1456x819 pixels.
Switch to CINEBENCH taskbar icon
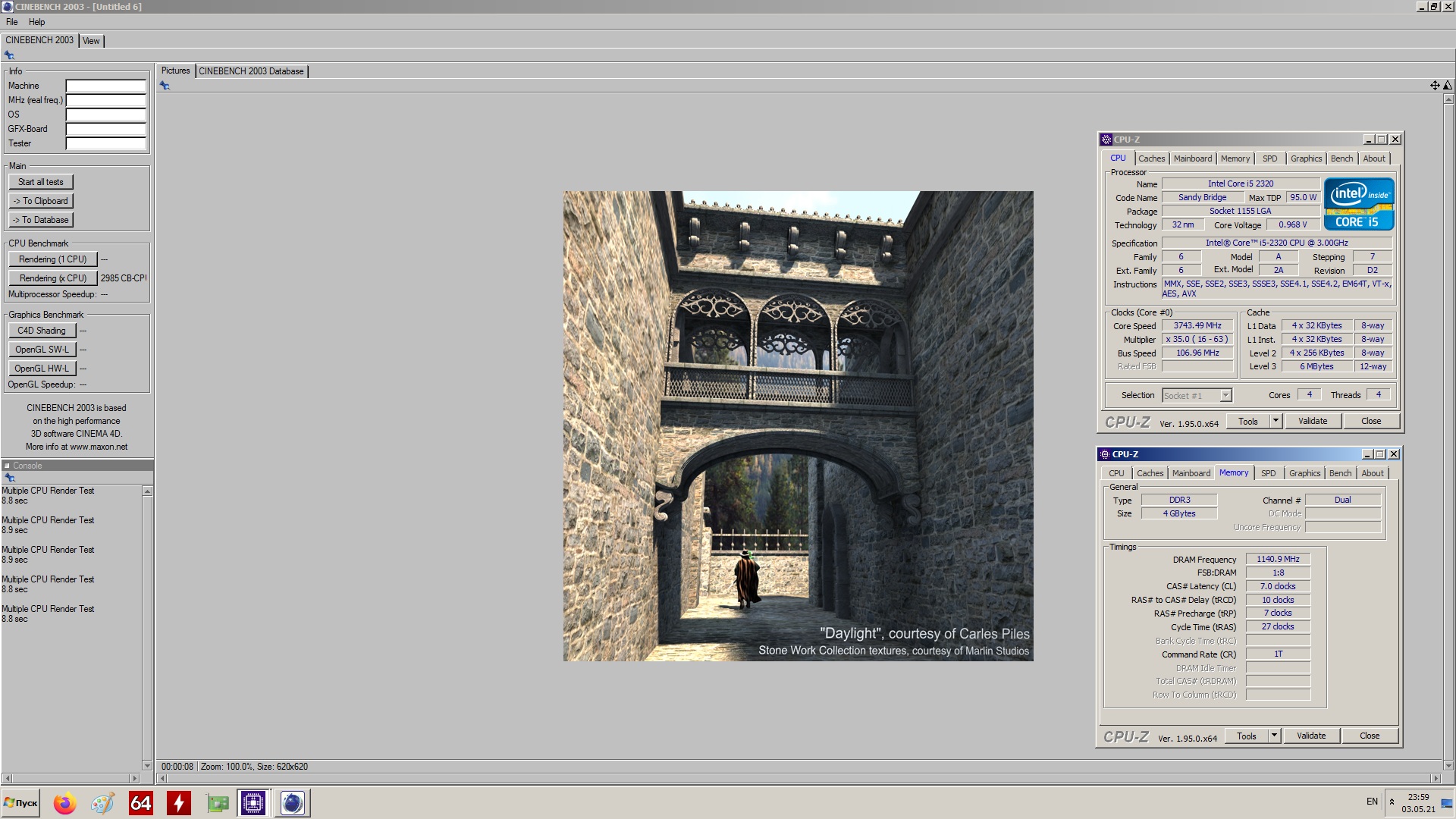tap(292, 803)
